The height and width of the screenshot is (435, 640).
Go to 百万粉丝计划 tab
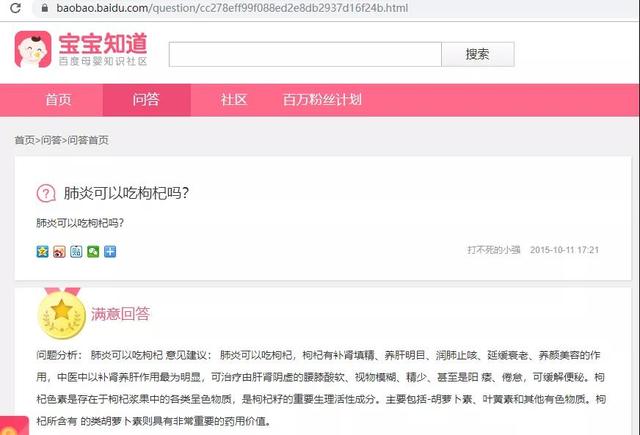point(322,100)
